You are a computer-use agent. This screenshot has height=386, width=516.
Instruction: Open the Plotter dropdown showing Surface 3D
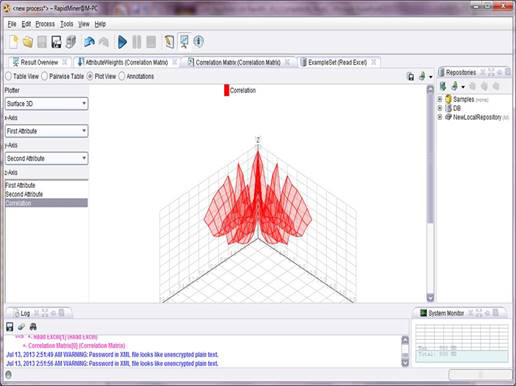pos(47,104)
